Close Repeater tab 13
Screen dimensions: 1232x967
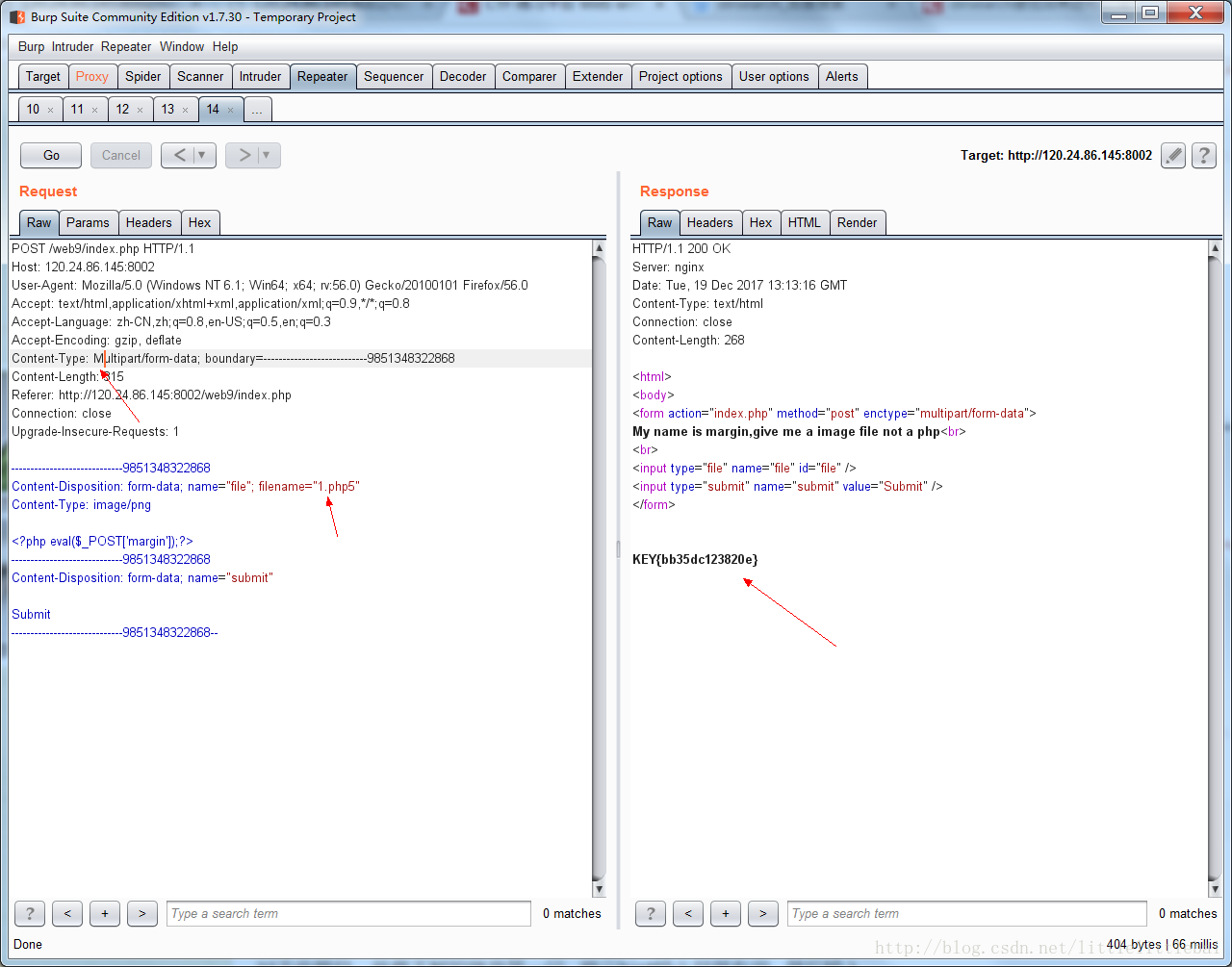click(x=185, y=110)
